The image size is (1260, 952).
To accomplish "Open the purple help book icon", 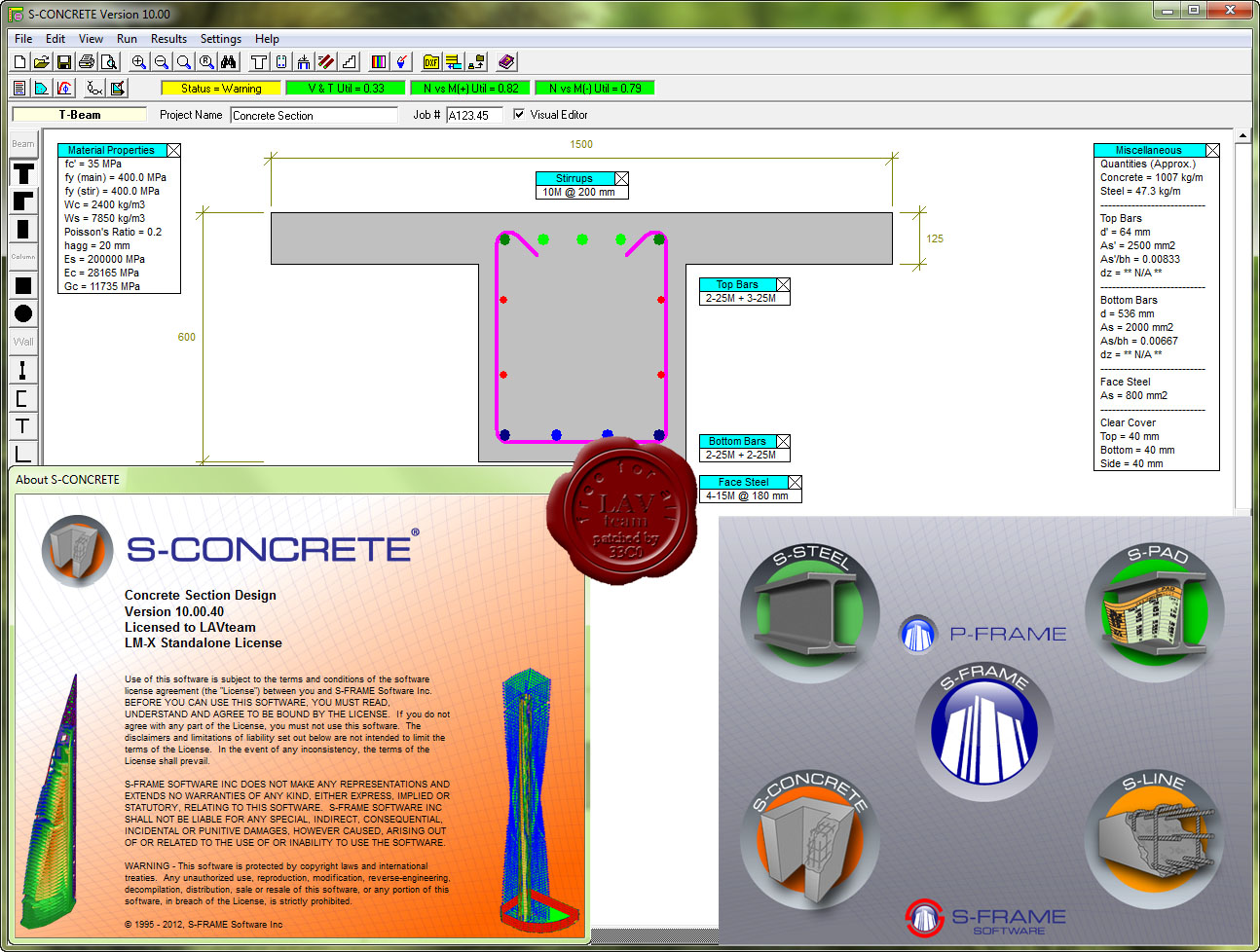I will point(506,62).
